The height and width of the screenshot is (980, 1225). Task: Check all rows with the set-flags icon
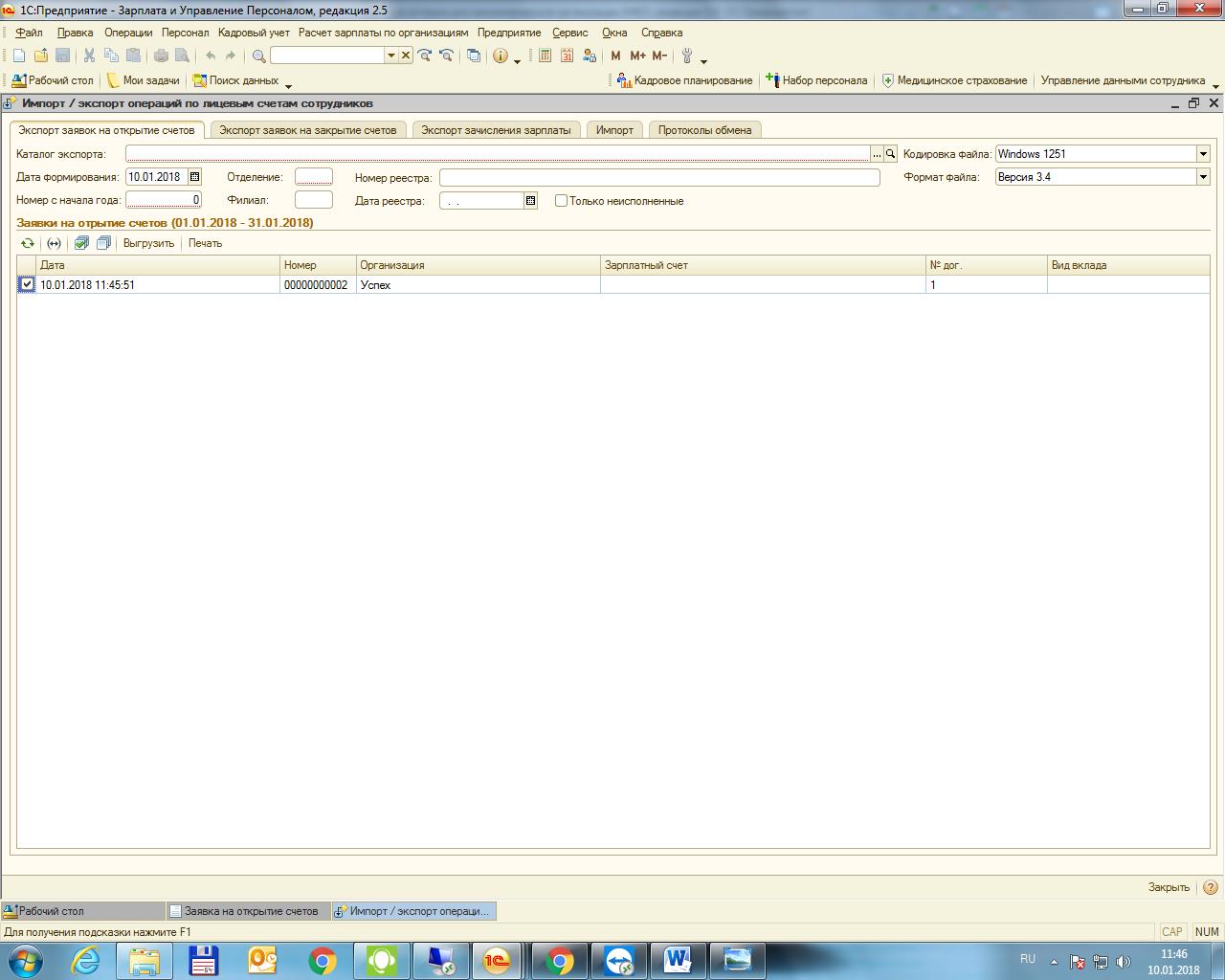pos(82,243)
